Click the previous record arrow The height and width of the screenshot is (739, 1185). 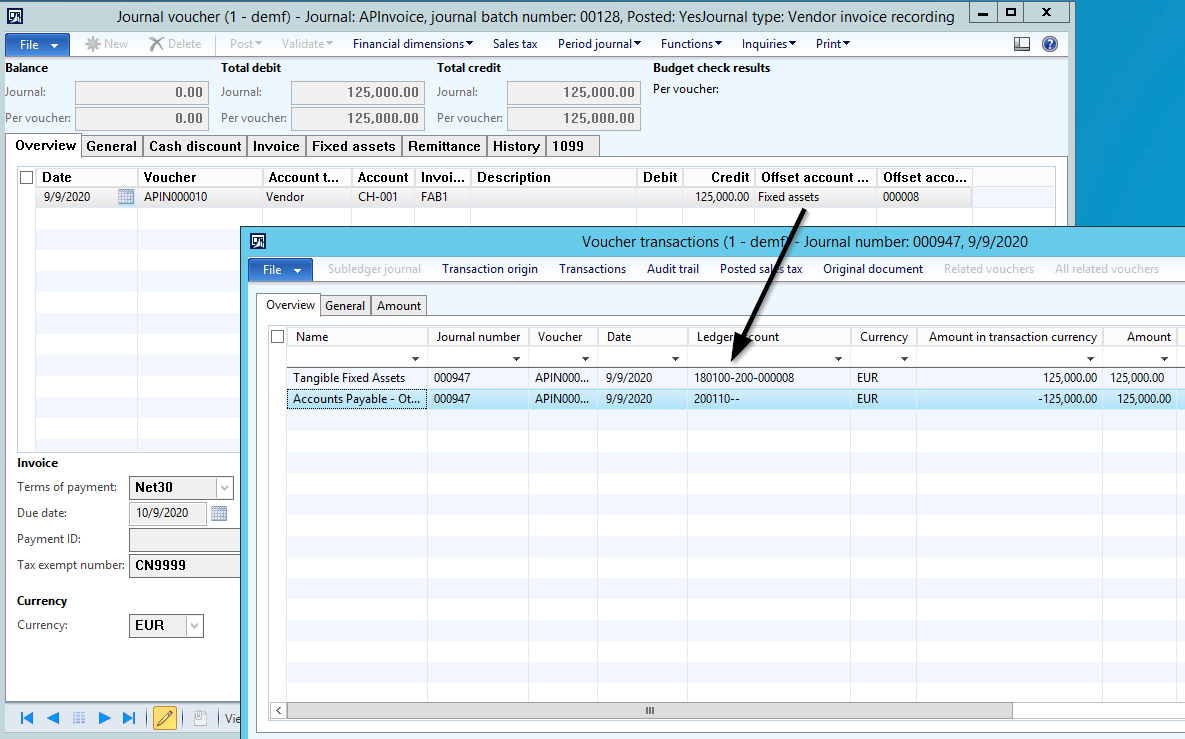pos(53,718)
